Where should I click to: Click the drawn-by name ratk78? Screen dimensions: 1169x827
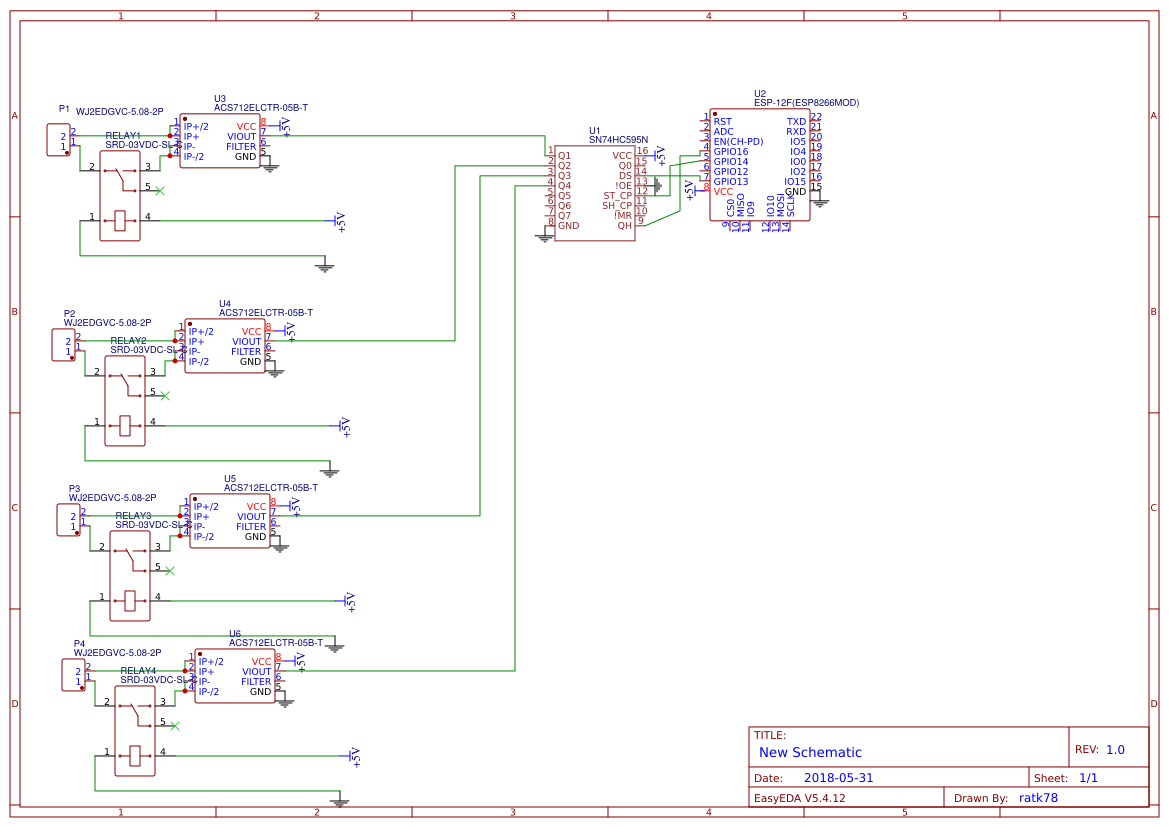[1039, 798]
